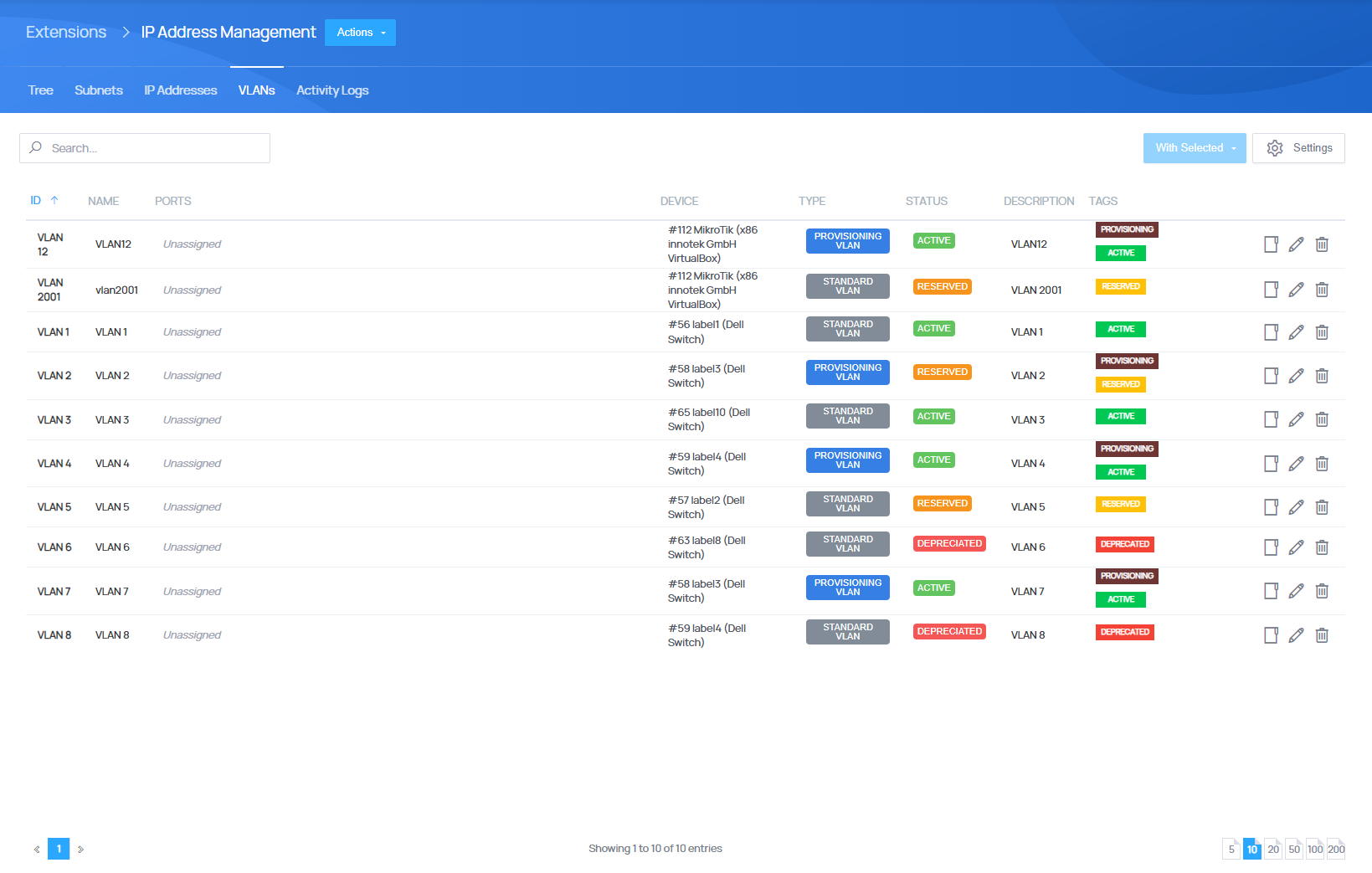Click the search magnifier icon

tap(35, 147)
